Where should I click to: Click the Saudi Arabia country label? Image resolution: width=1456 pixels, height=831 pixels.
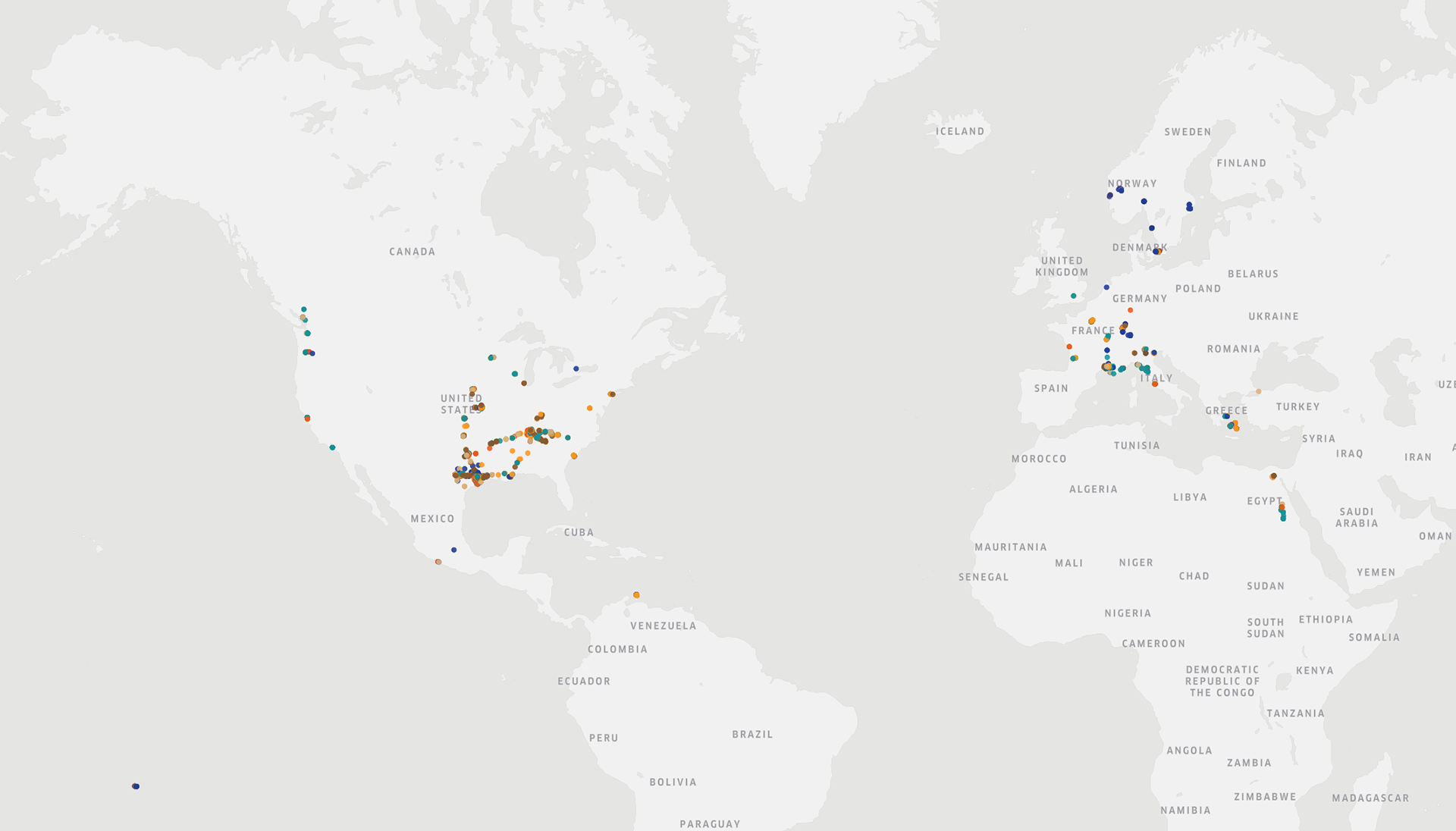pos(1356,517)
